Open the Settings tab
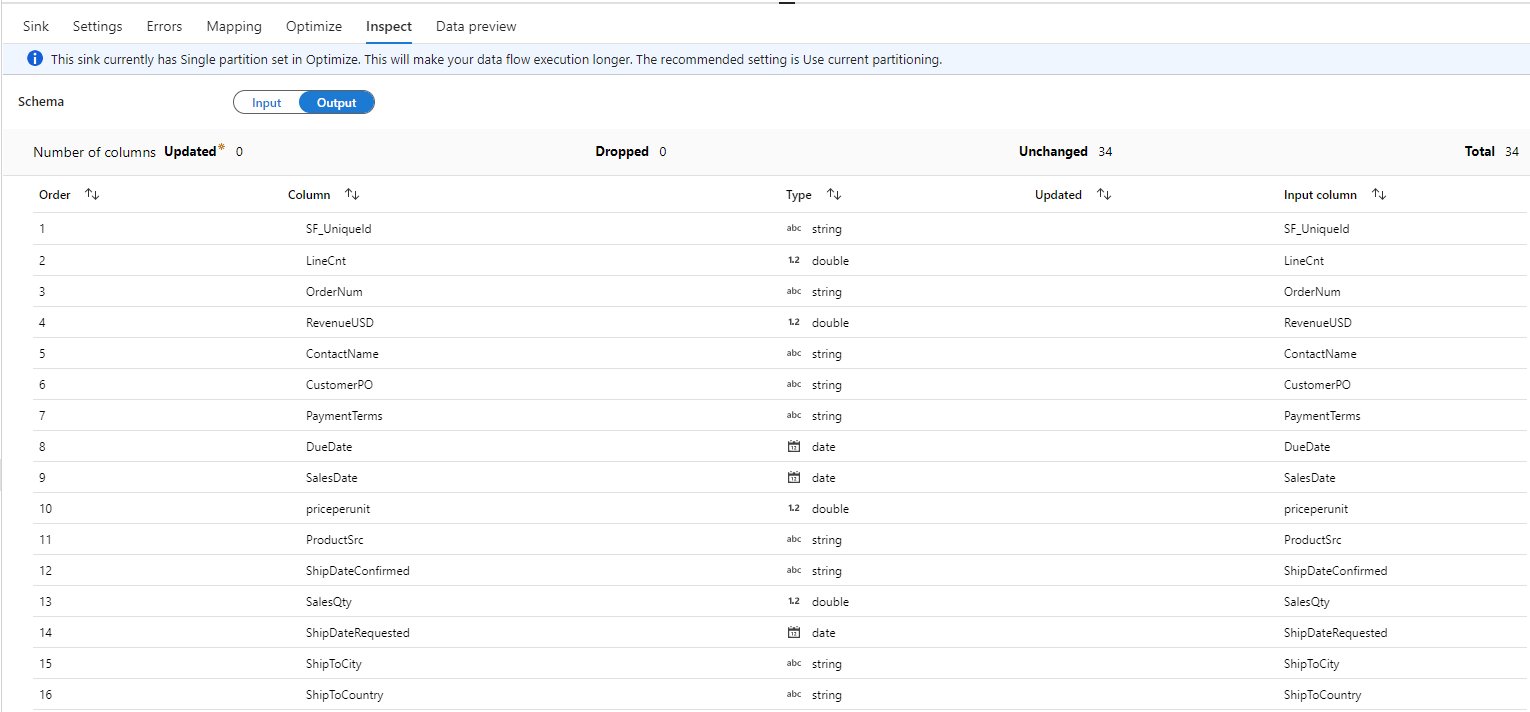This screenshot has width=1530, height=712. click(x=98, y=27)
